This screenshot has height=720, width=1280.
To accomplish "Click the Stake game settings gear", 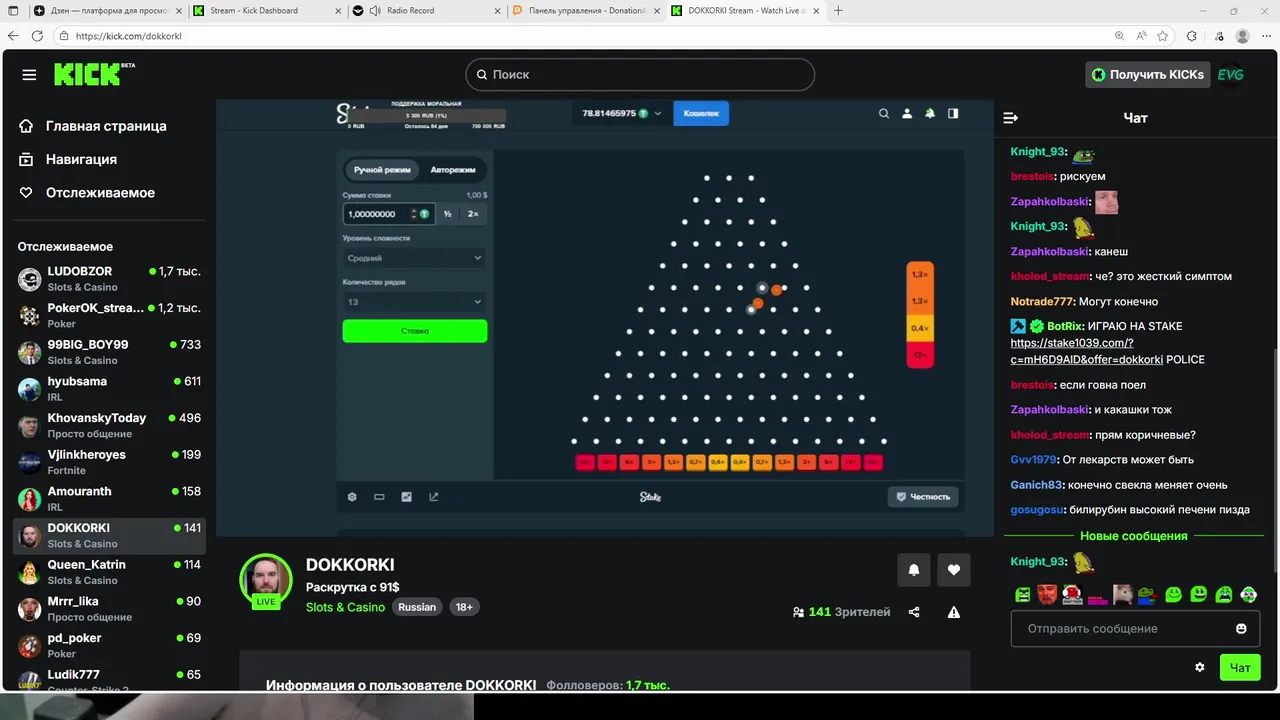I will [352, 497].
